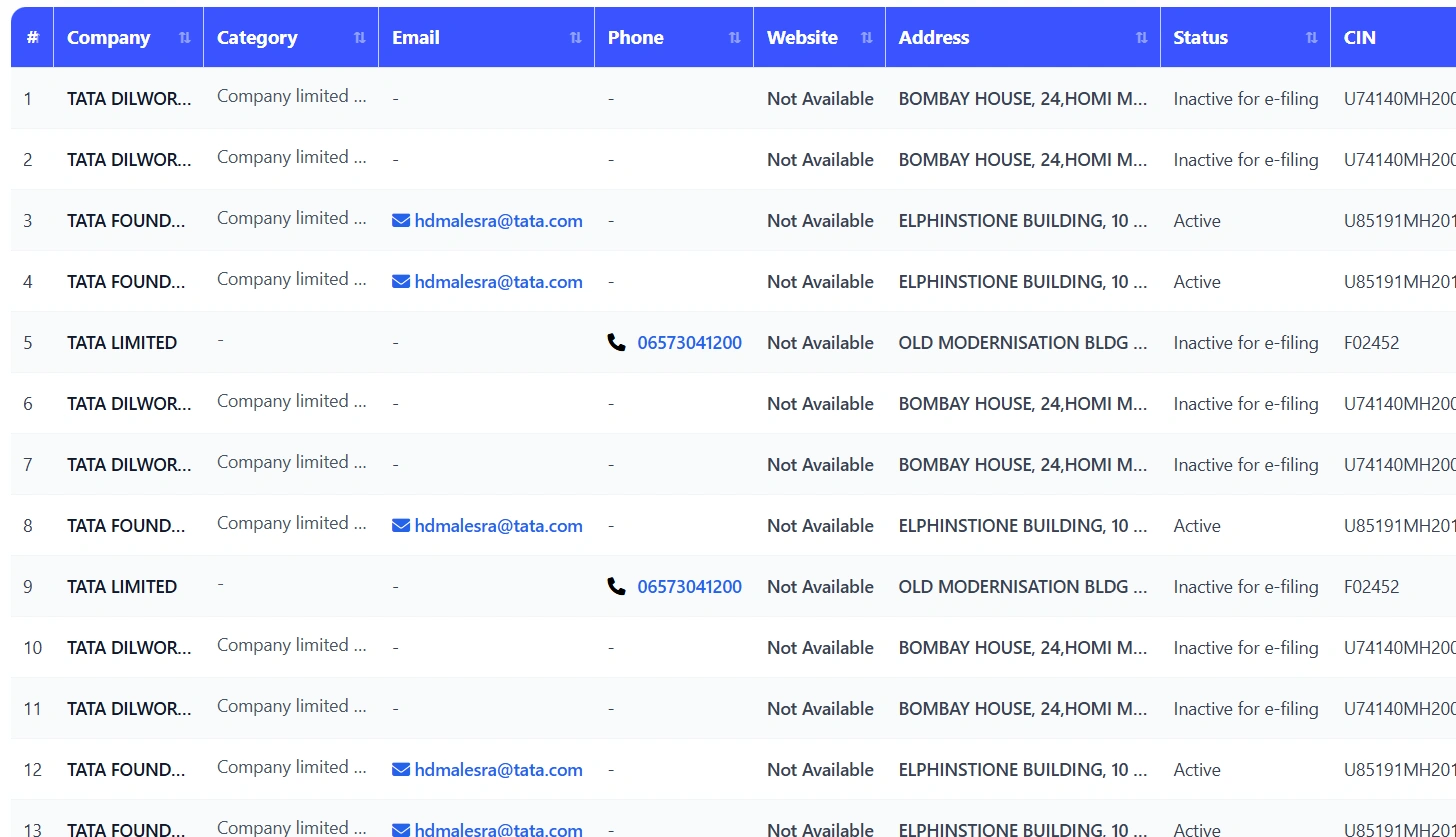Click TATA FOUND... company name in row 12
Viewport: 1456px width, 837px height.
coord(126,770)
